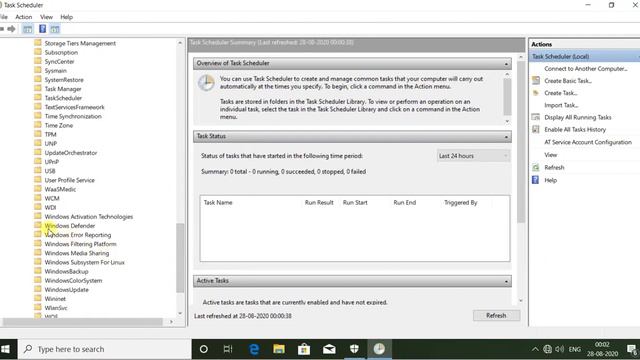
Task: Open Task View on the taskbar
Action: click(x=228, y=349)
